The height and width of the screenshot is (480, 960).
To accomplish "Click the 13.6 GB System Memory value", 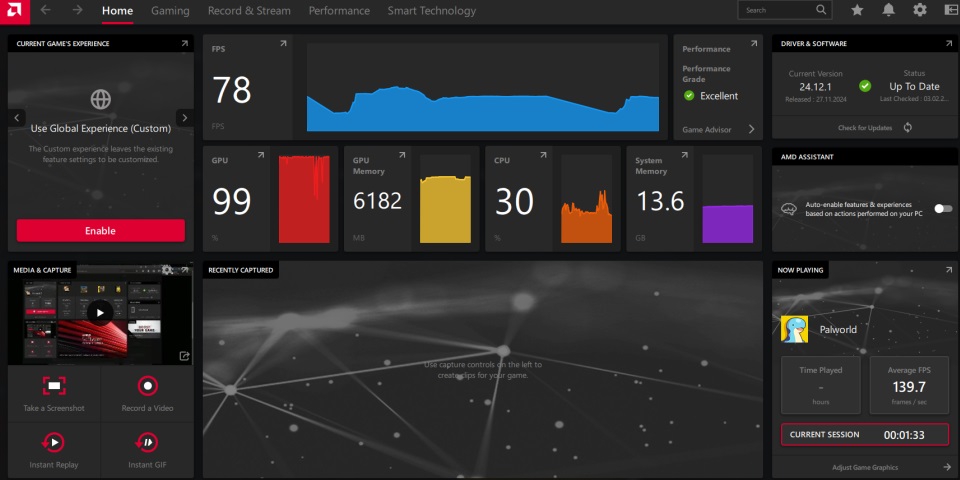I will pos(661,201).
